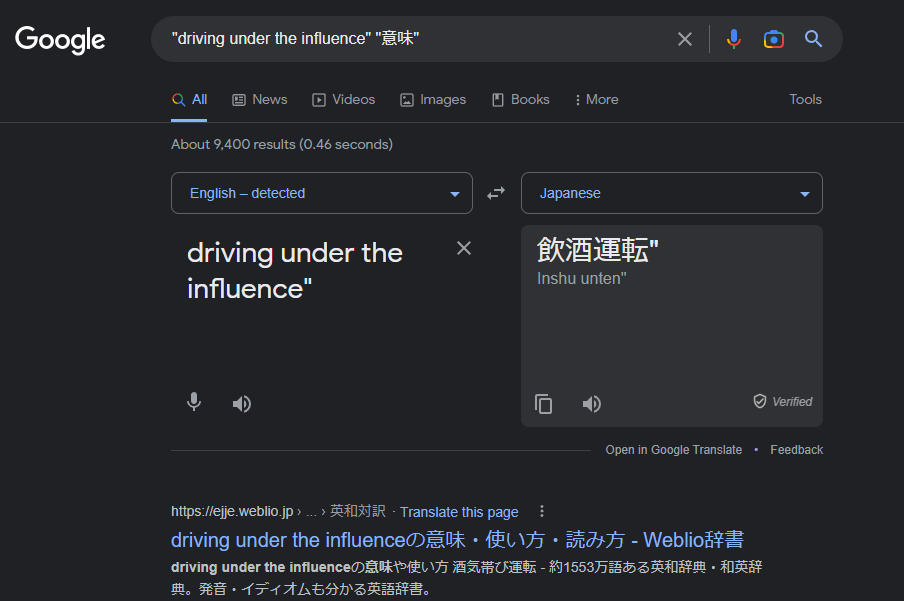This screenshot has height=601, width=904.
Task: Listen to the source text speaker icon
Action: pos(242,404)
